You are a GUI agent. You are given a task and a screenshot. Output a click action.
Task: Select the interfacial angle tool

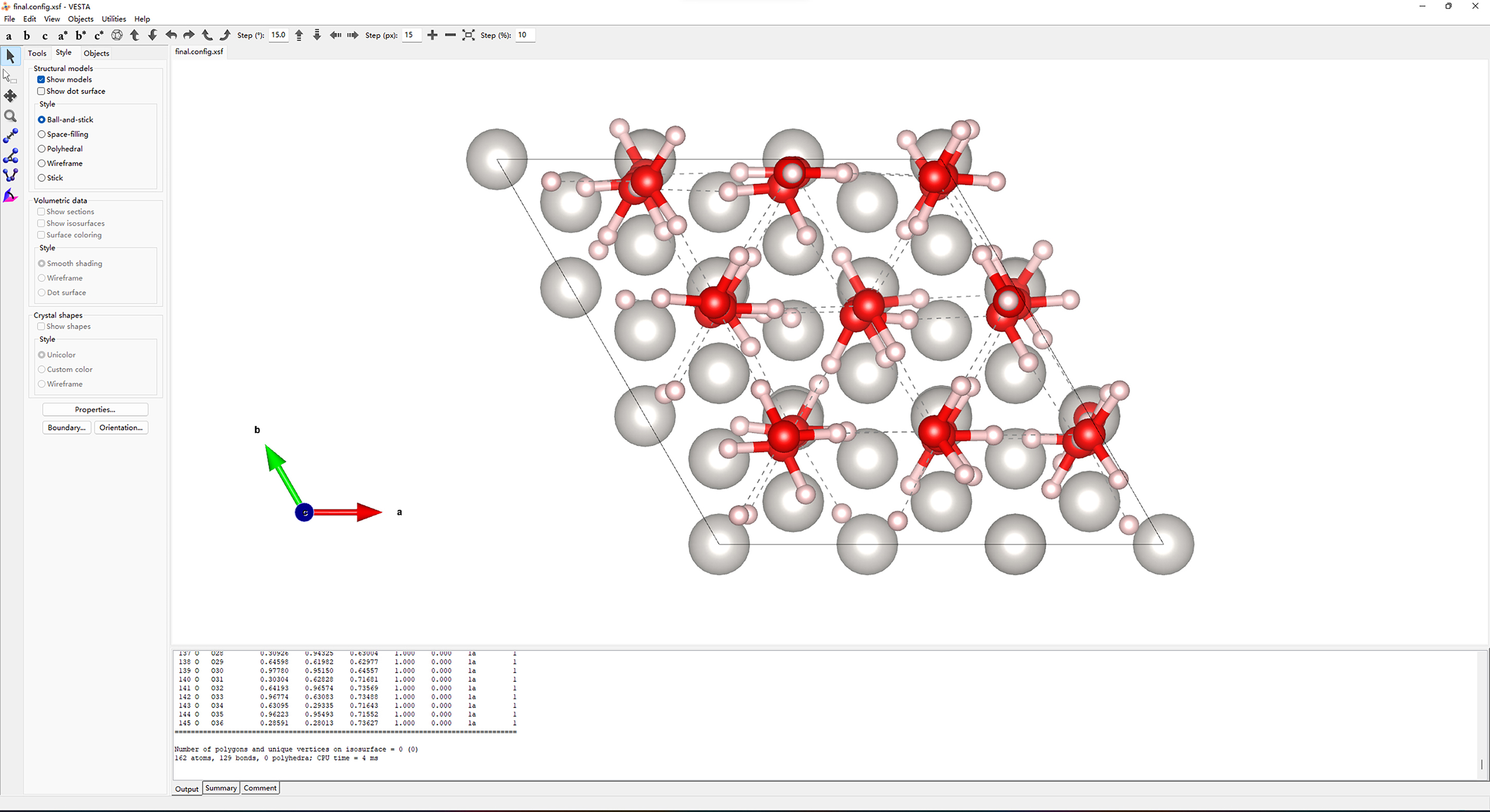(x=10, y=196)
